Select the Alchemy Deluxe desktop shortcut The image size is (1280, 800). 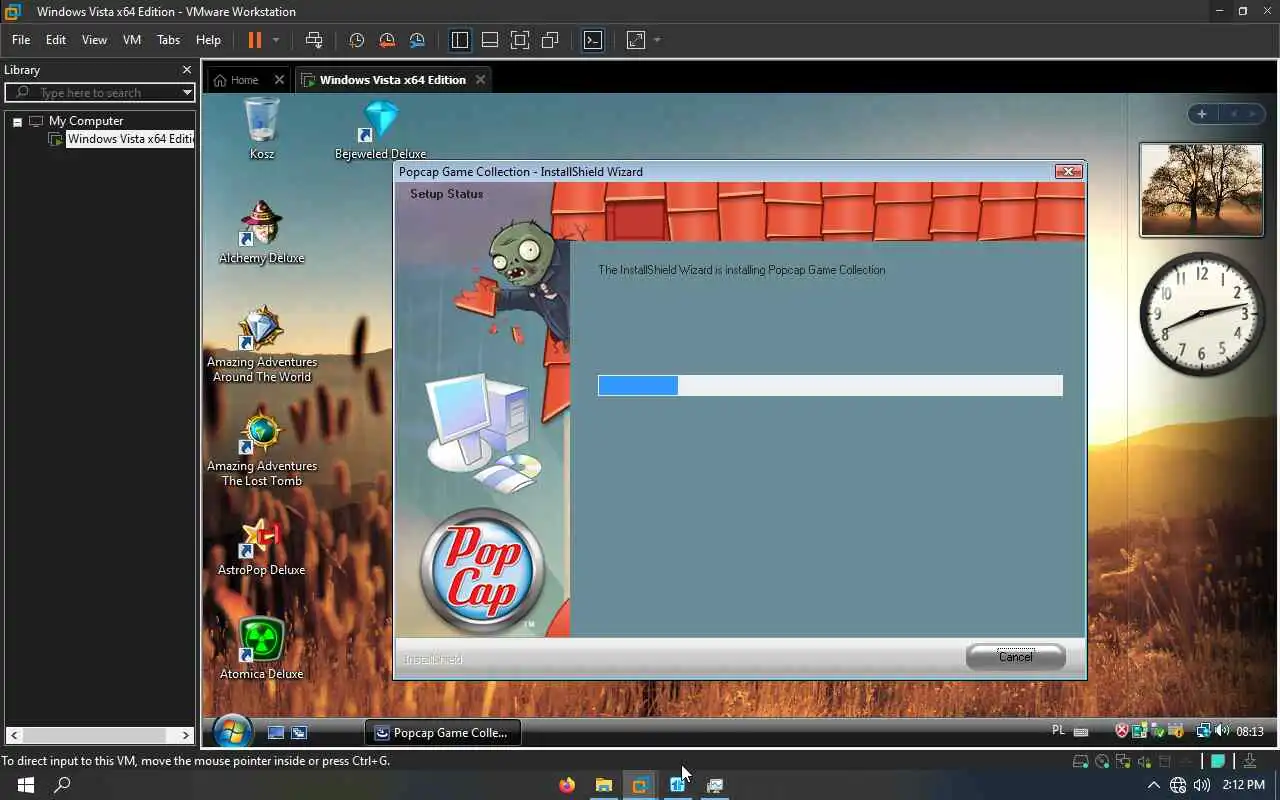tap(262, 232)
